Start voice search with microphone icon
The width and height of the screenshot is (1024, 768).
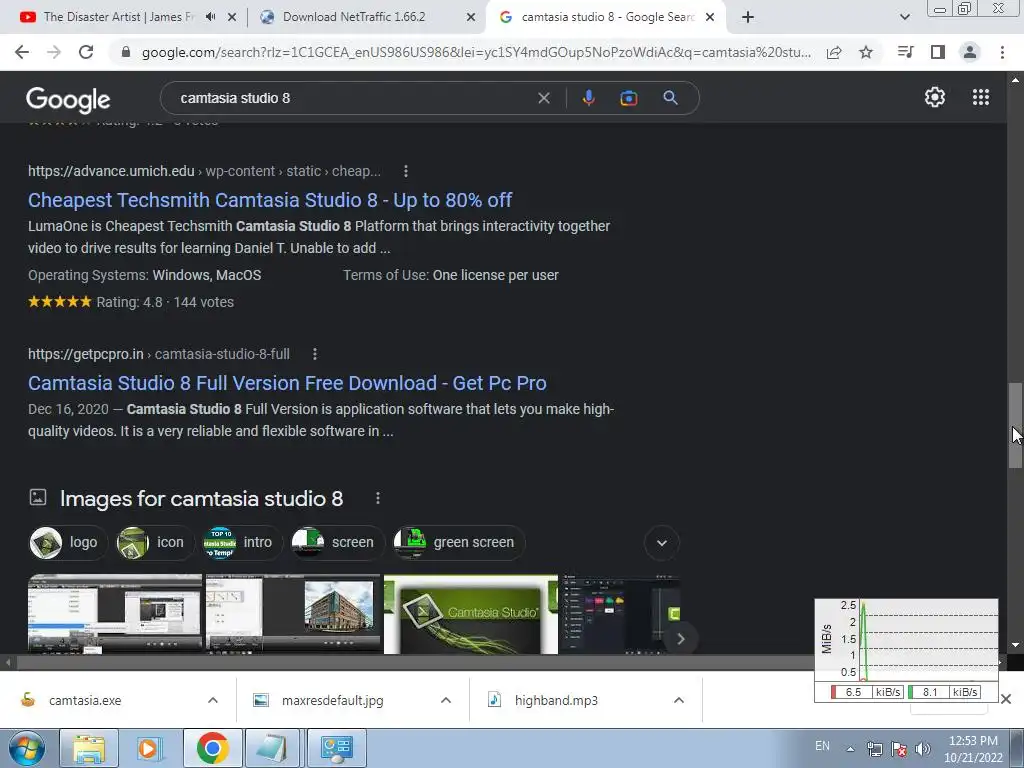(588, 98)
